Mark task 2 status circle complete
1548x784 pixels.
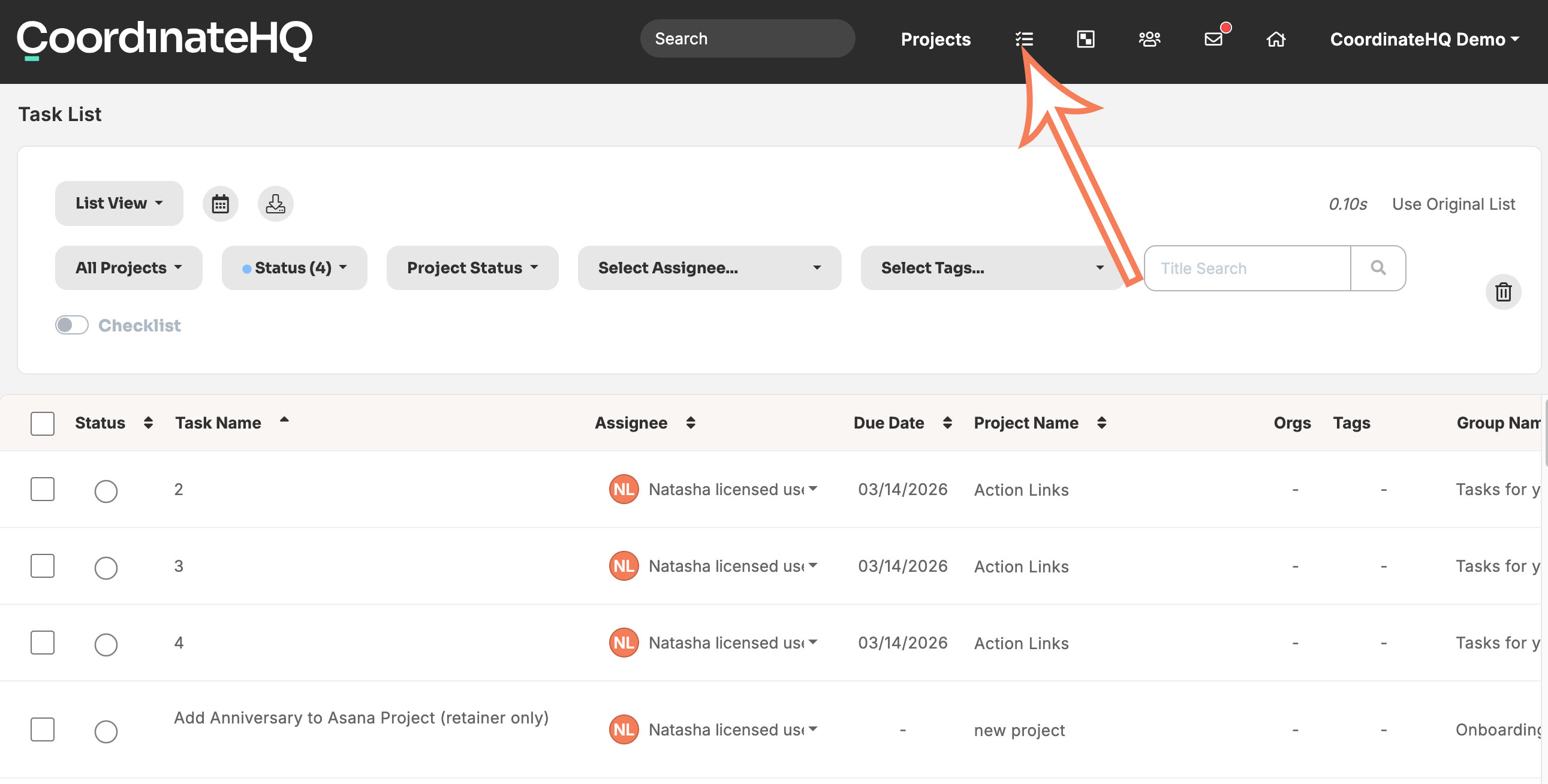click(106, 491)
